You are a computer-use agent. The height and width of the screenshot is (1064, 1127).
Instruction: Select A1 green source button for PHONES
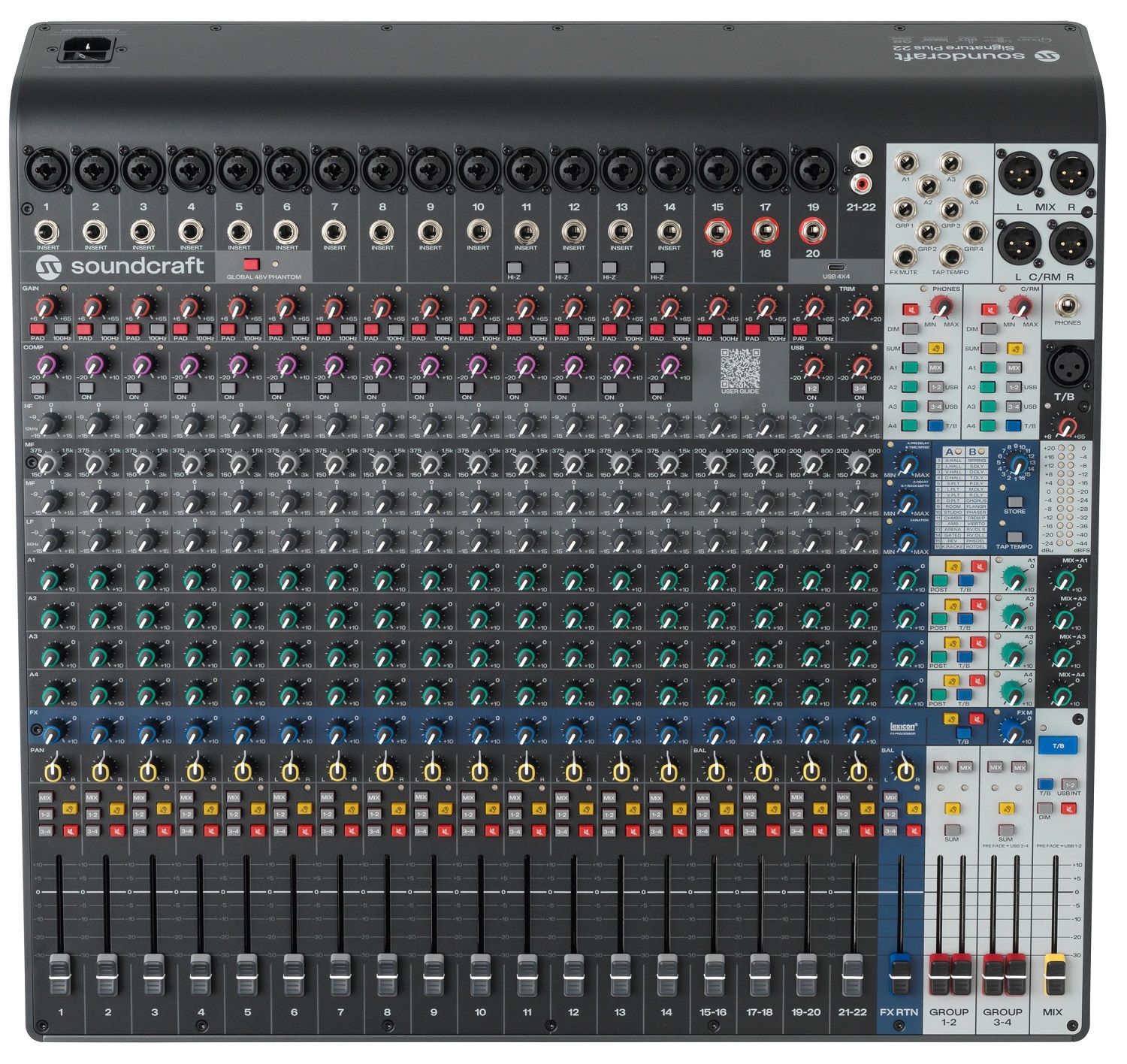click(911, 367)
